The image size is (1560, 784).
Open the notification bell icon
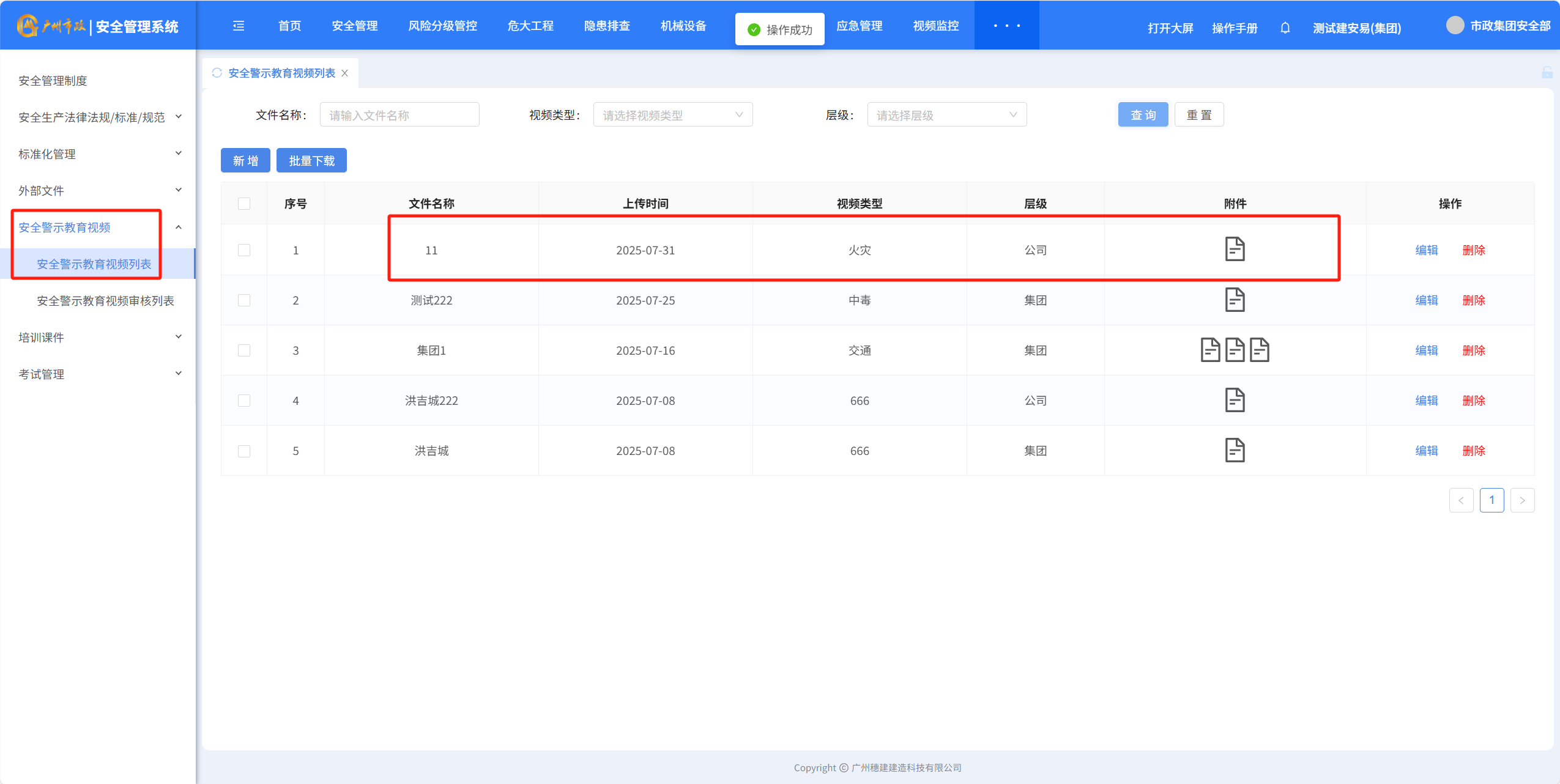point(1285,28)
